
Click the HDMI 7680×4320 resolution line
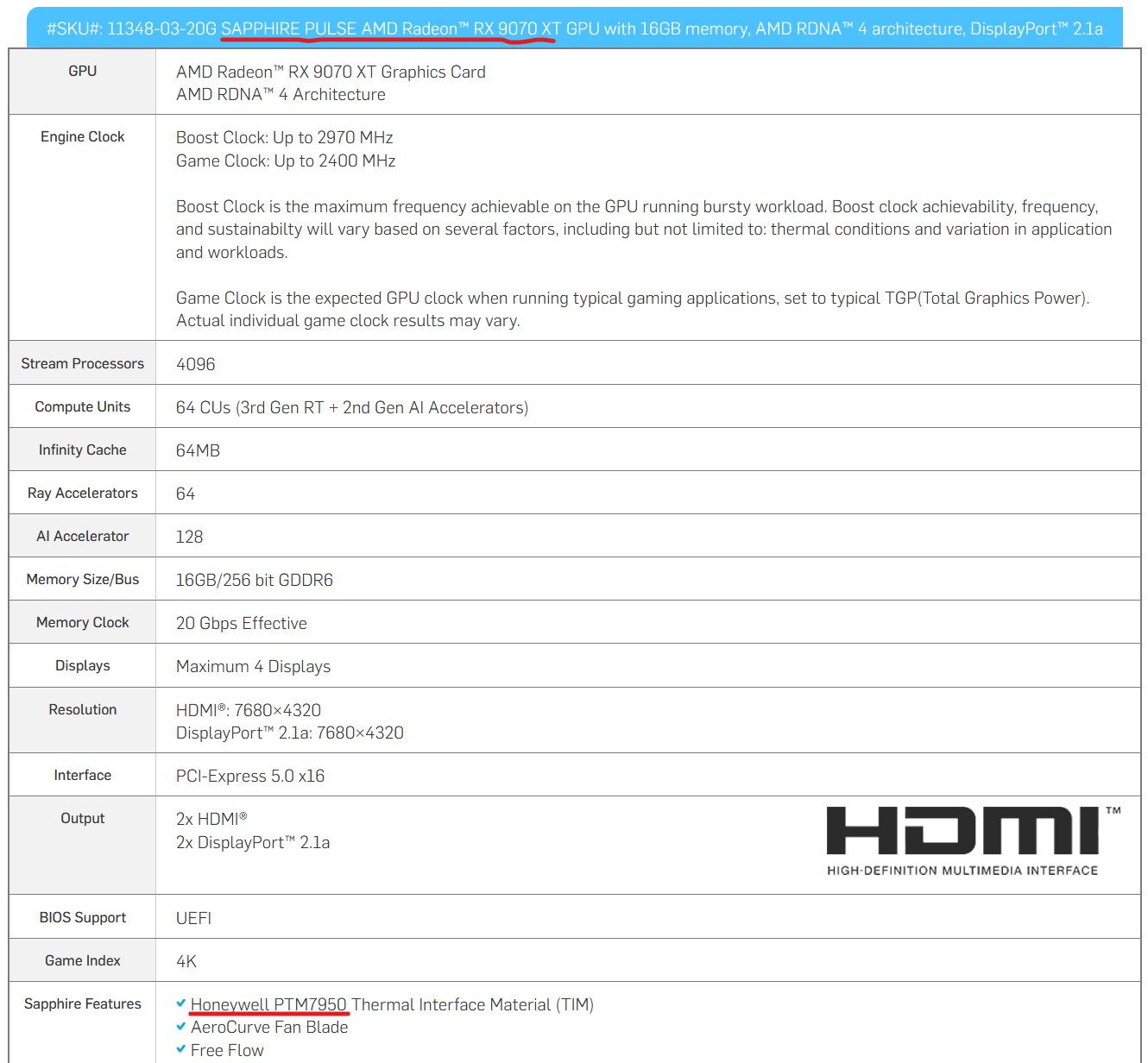(x=249, y=710)
